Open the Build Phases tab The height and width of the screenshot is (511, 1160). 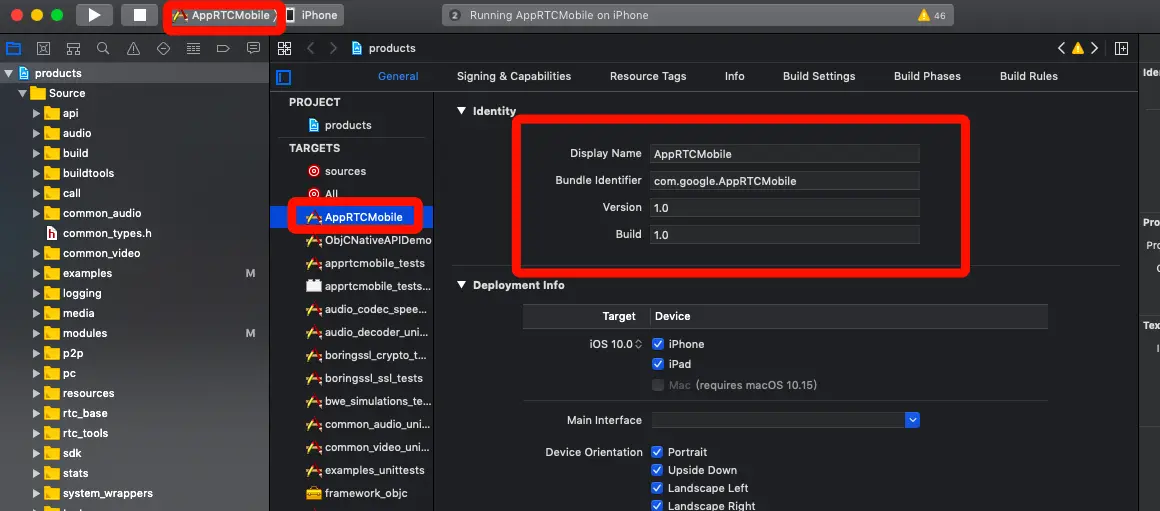coord(927,76)
